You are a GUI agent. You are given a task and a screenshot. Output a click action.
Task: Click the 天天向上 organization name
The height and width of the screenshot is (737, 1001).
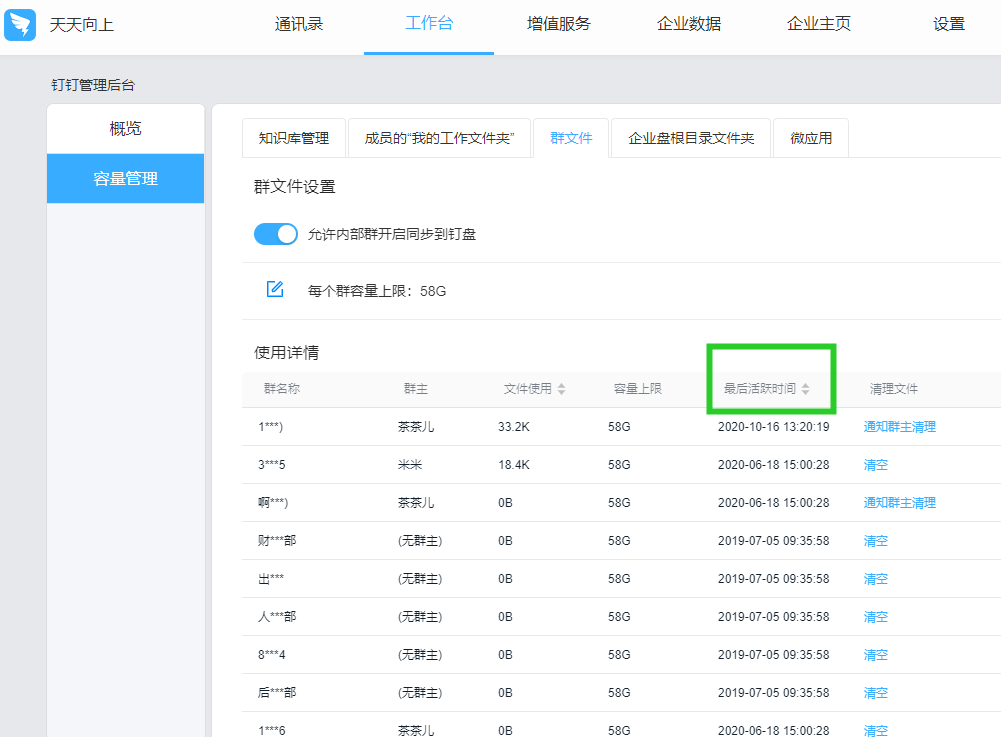pyautogui.click(x=82, y=25)
